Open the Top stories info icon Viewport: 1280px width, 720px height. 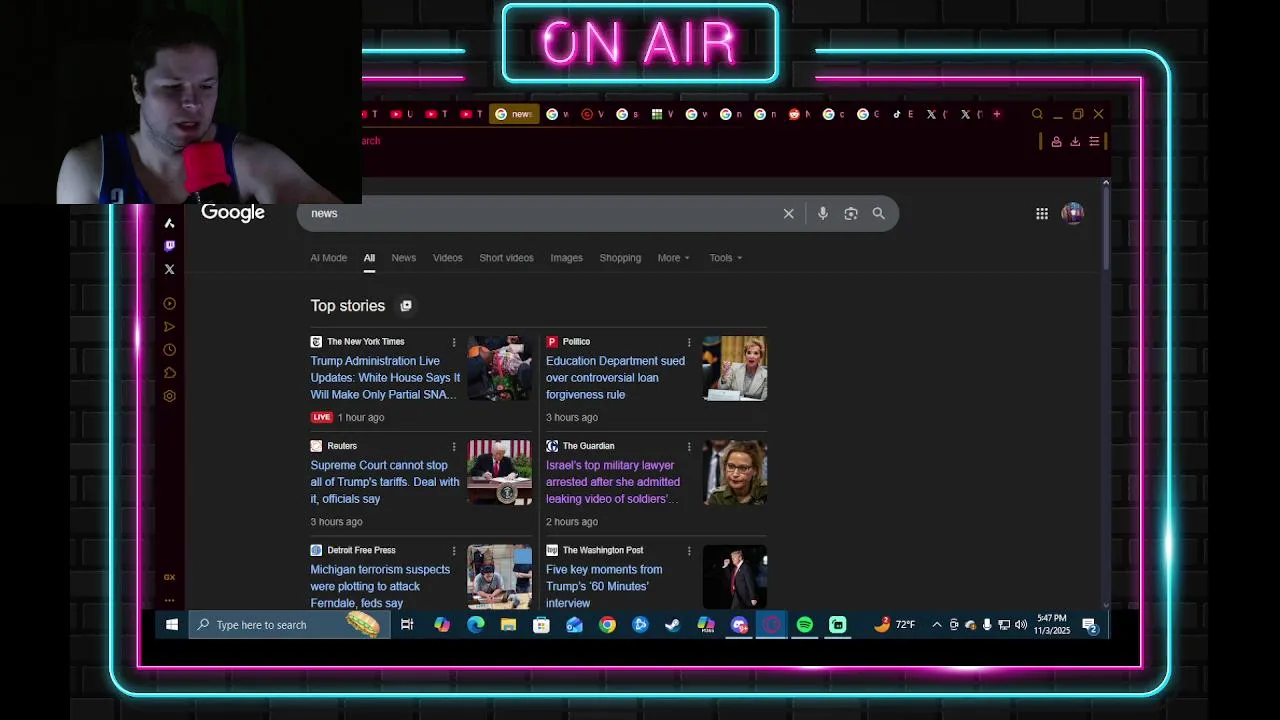[405, 306]
